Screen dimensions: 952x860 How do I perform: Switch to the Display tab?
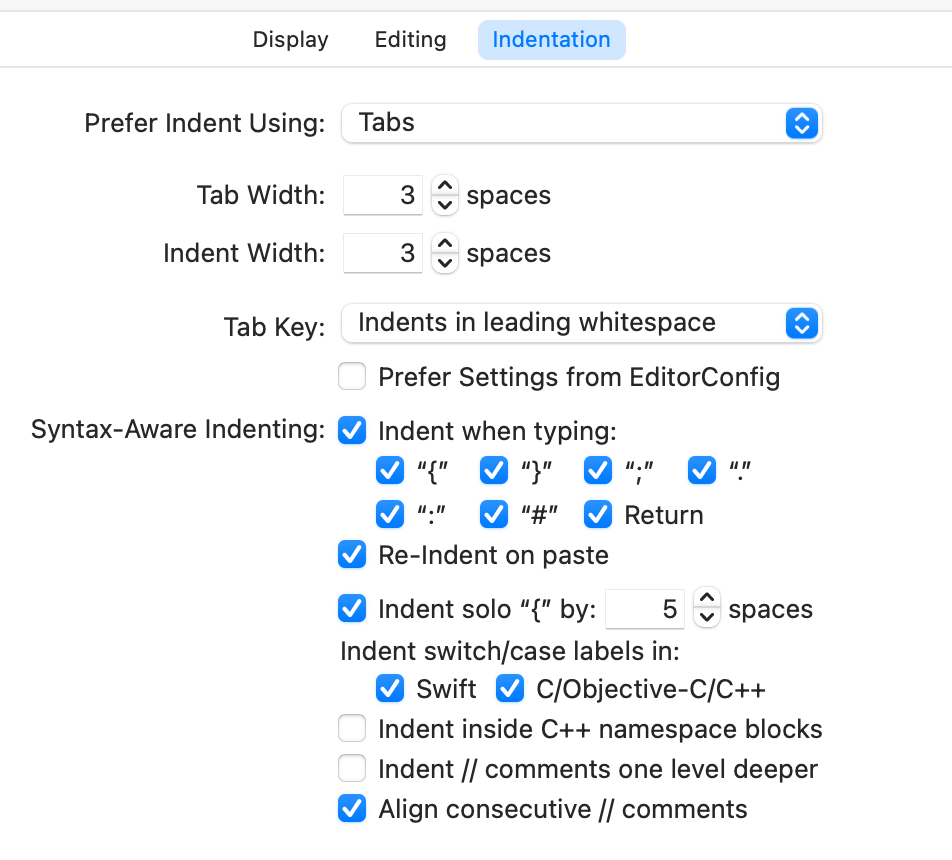click(290, 40)
